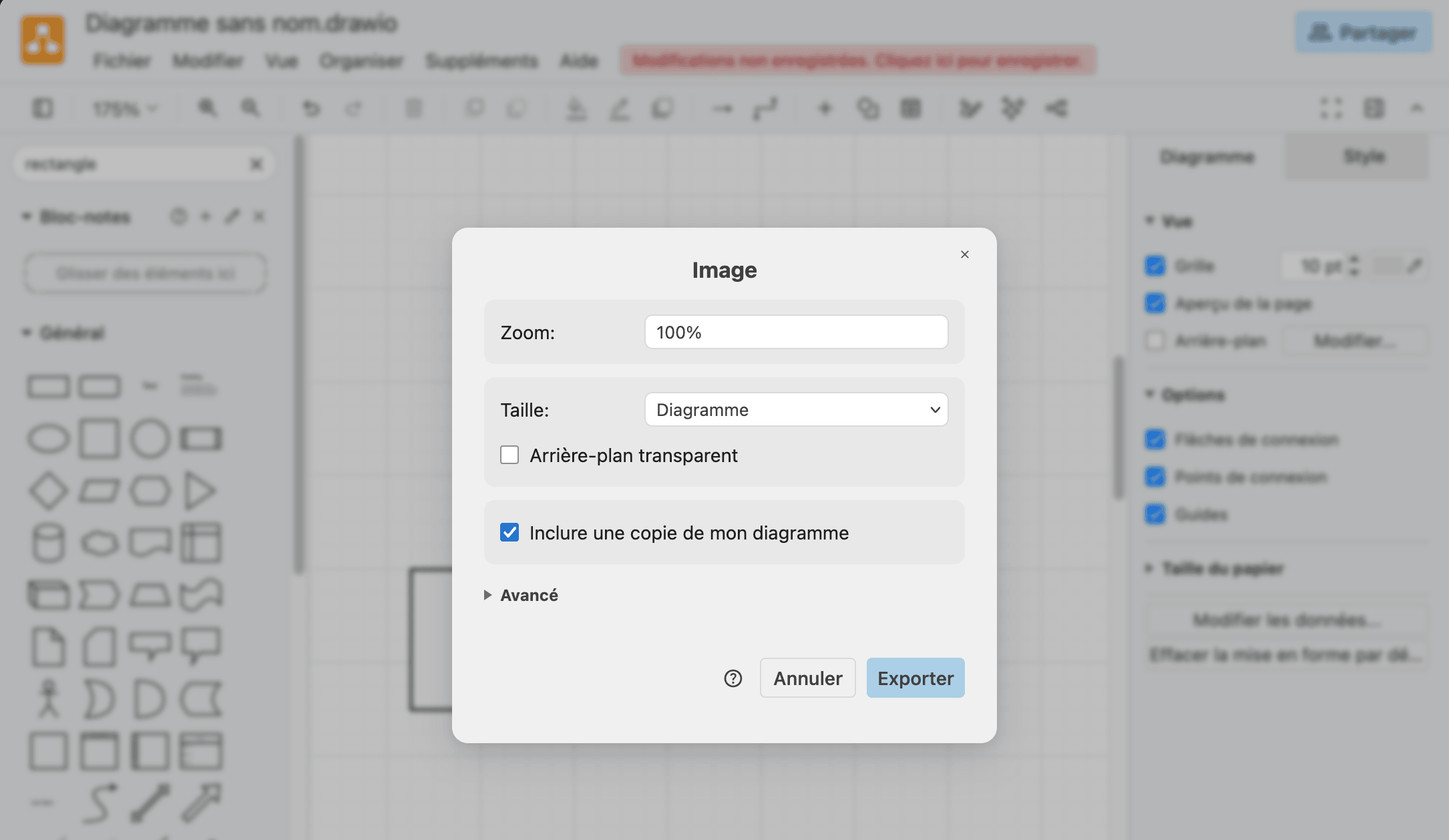Toggle Flèches de connexion checkbox

[1155, 439]
